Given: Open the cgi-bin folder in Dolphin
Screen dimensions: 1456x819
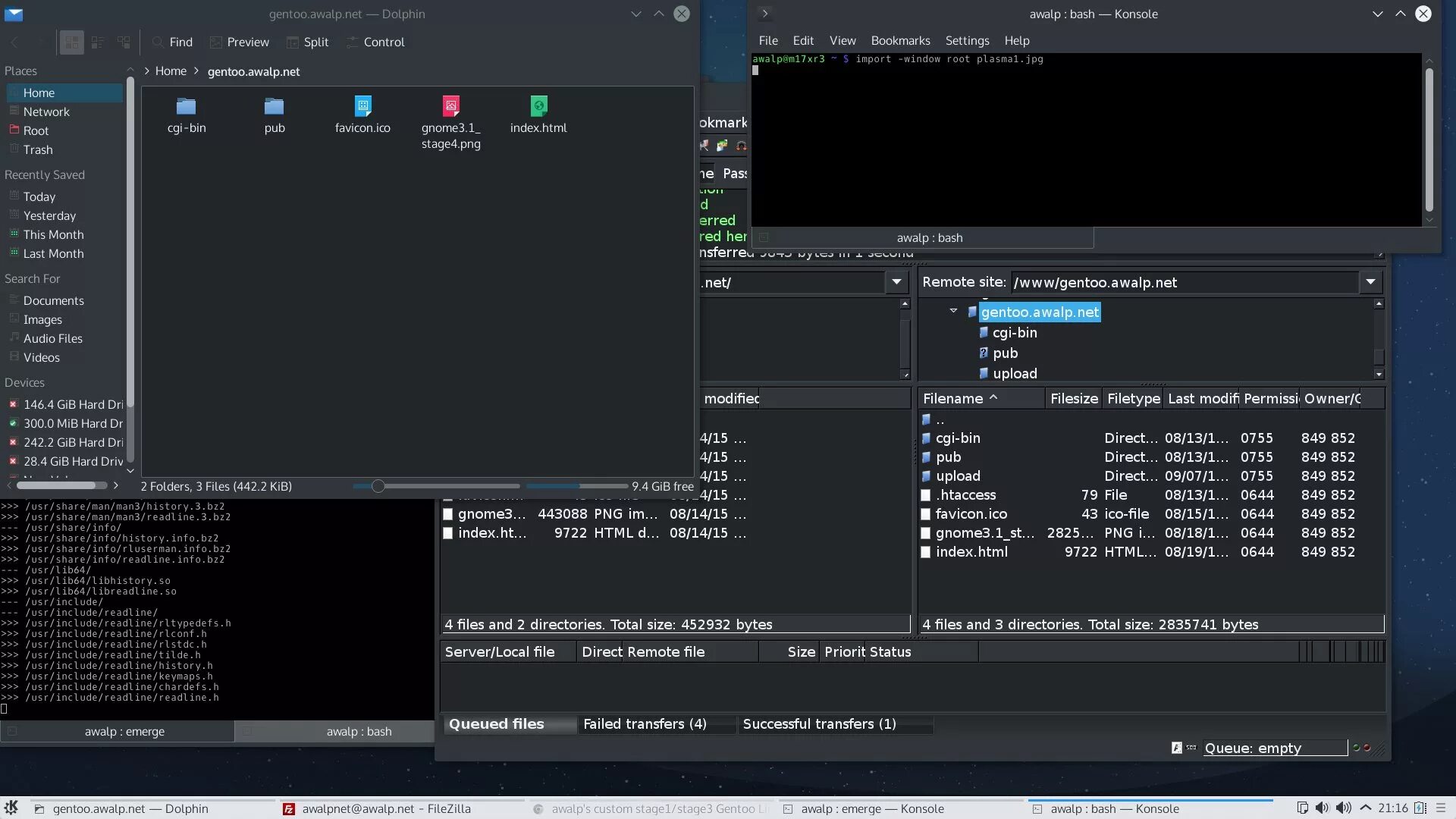Looking at the screenshot, I should pos(187,106).
